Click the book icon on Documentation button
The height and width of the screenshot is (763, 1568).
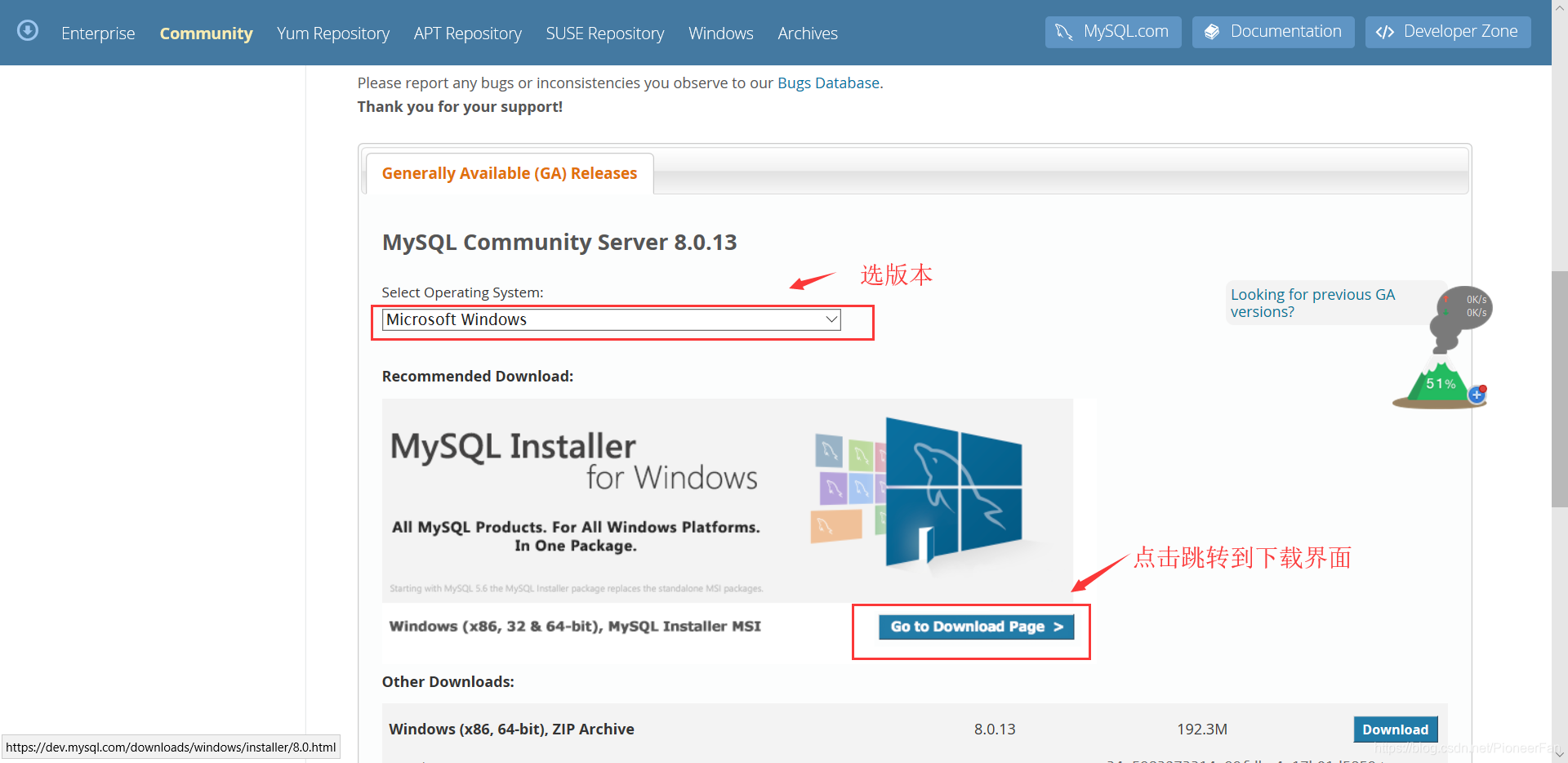[1212, 32]
